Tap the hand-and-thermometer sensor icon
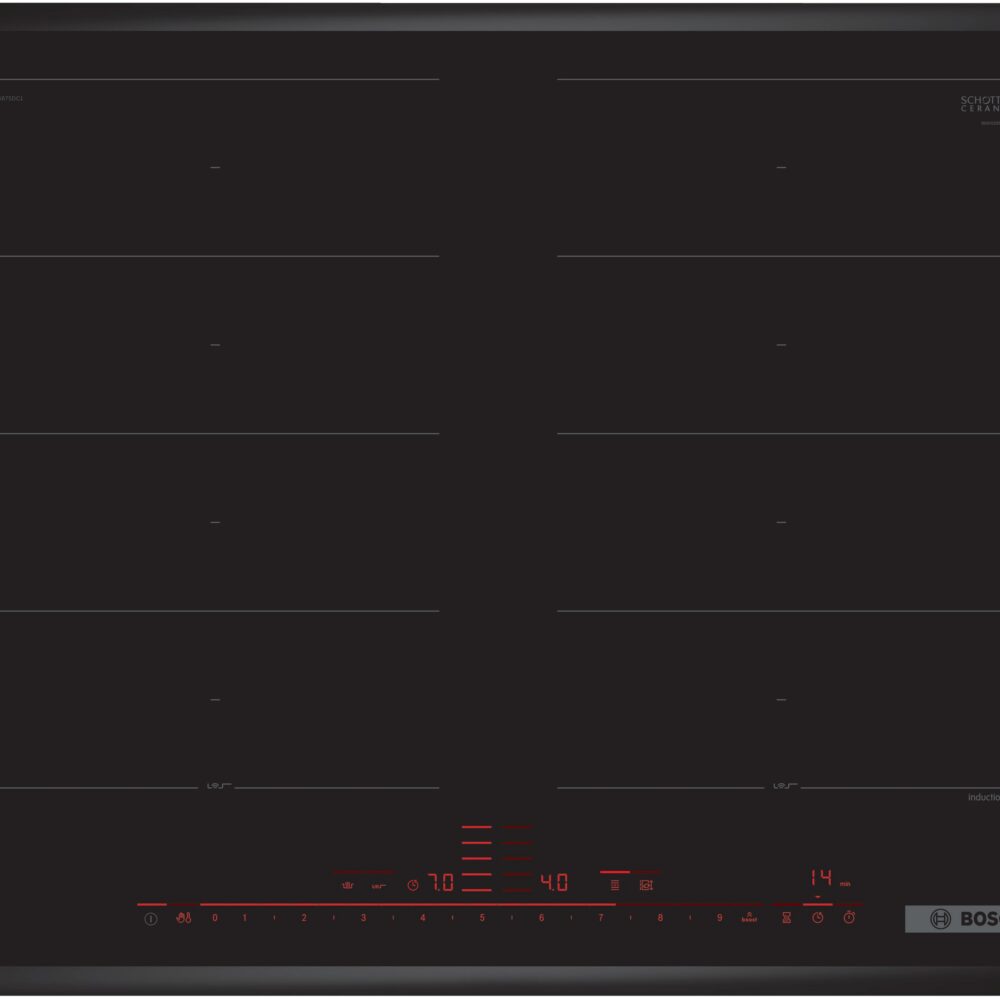The width and height of the screenshot is (1000, 1000). click(184, 918)
